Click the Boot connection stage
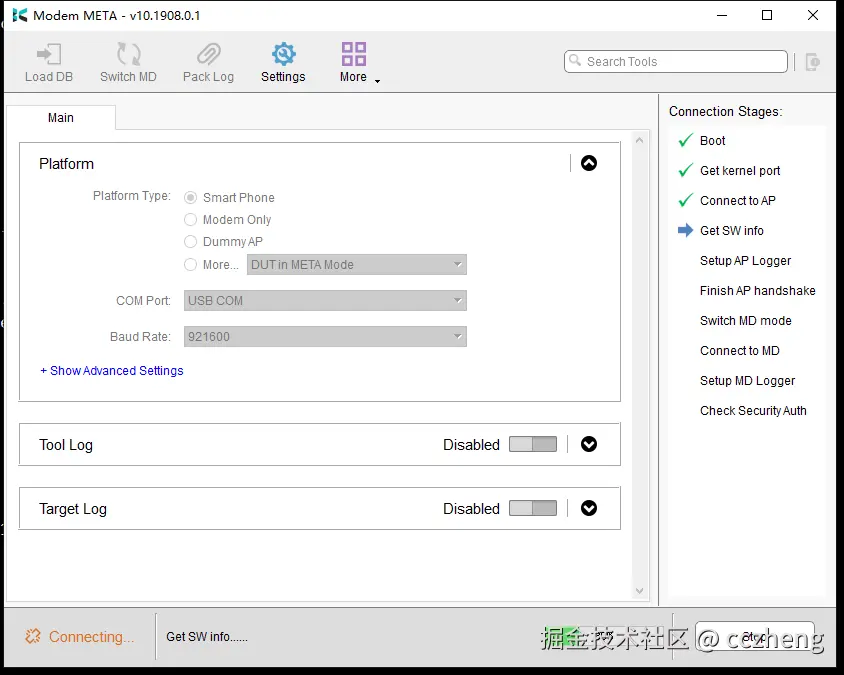 713,140
